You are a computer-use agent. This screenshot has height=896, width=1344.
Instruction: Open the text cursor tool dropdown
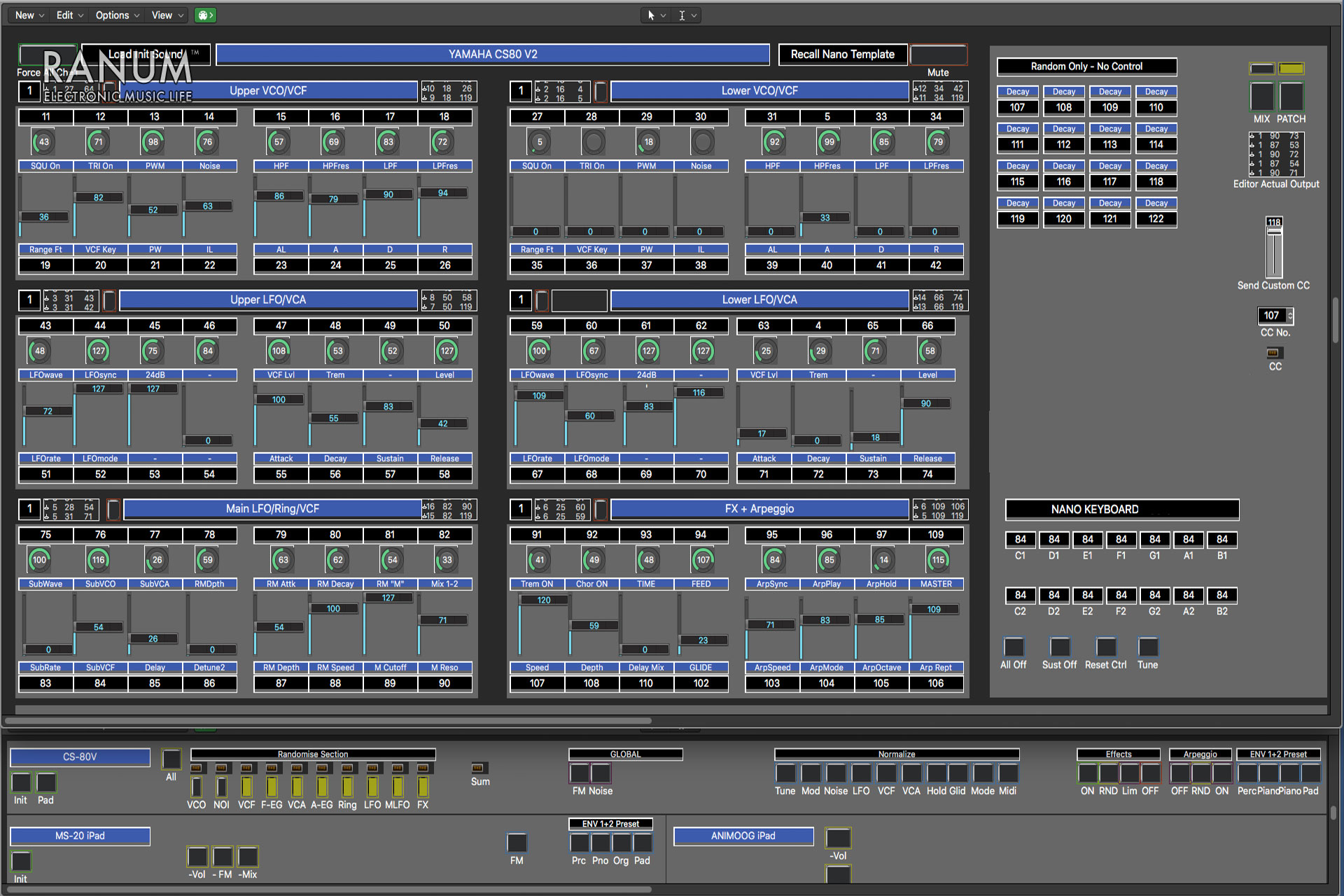pyautogui.click(x=687, y=15)
